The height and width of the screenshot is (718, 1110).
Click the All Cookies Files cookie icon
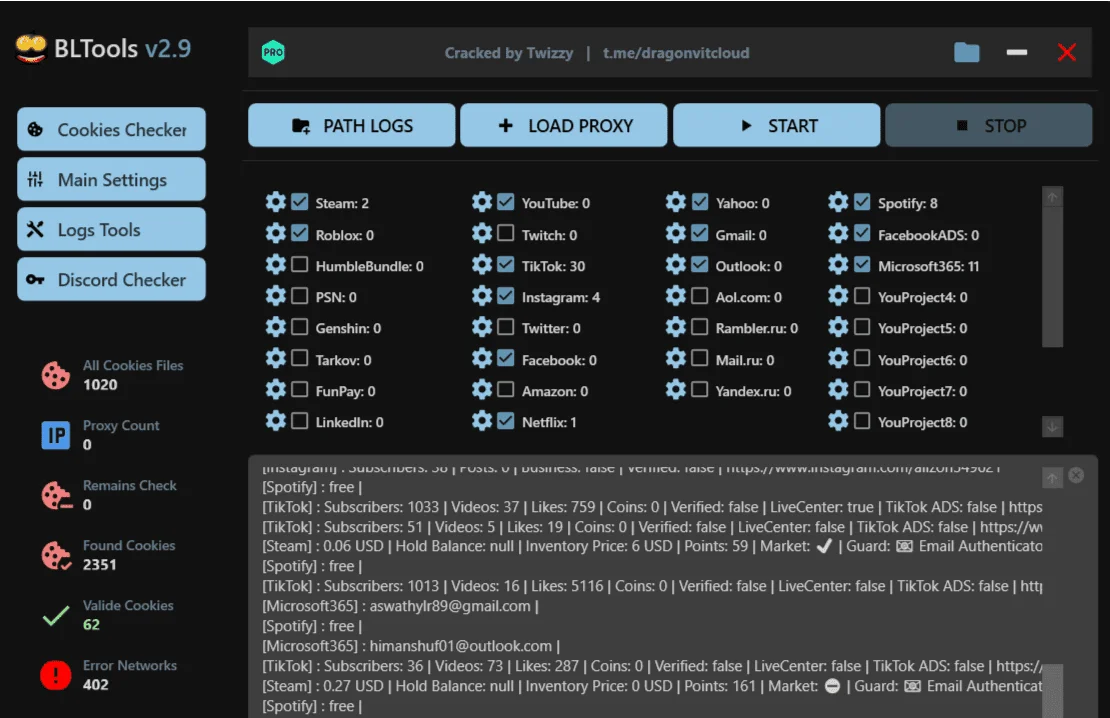pyautogui.click(x=56, y=375)
